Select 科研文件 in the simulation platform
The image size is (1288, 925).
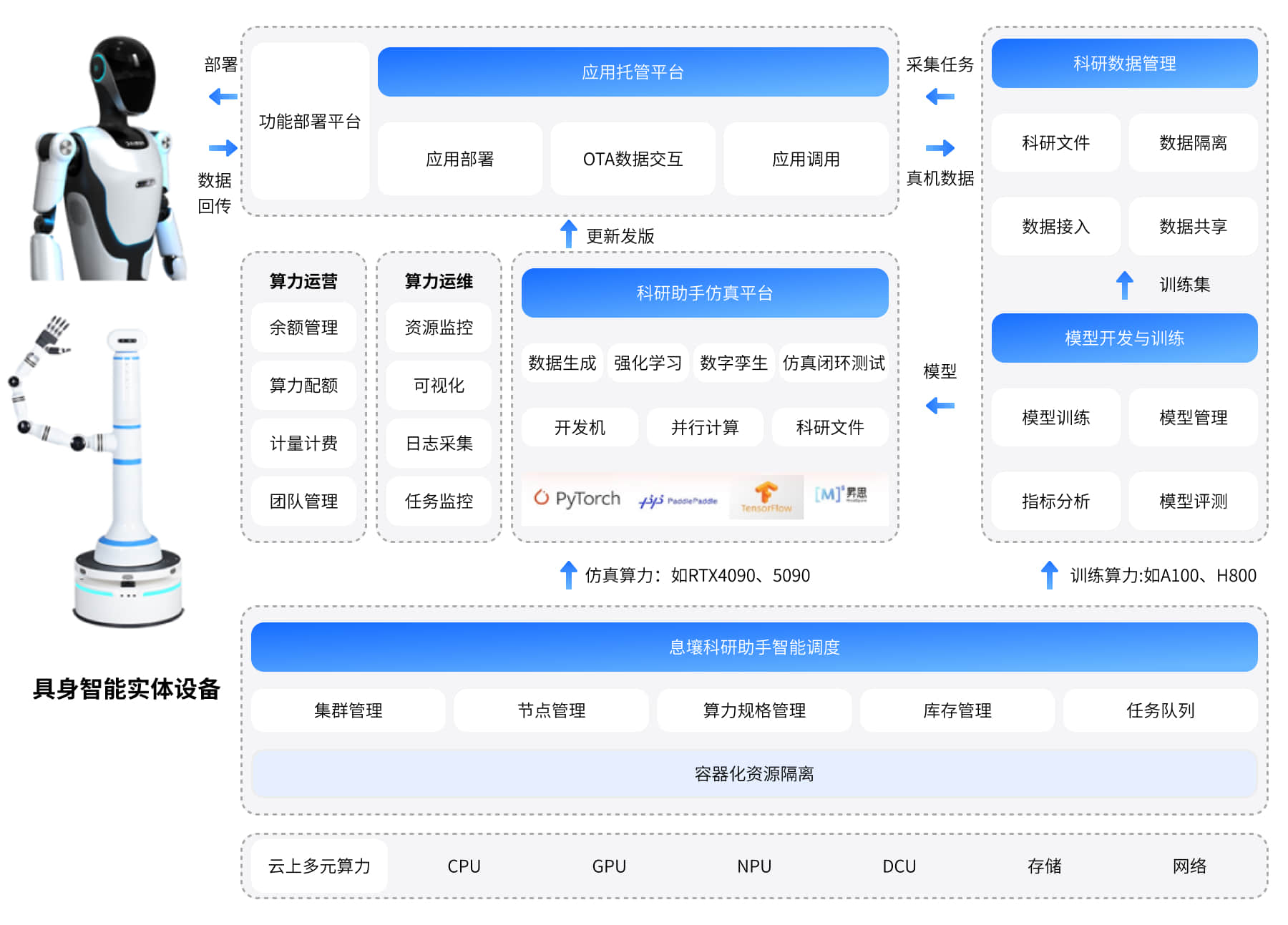click(830, 427)
